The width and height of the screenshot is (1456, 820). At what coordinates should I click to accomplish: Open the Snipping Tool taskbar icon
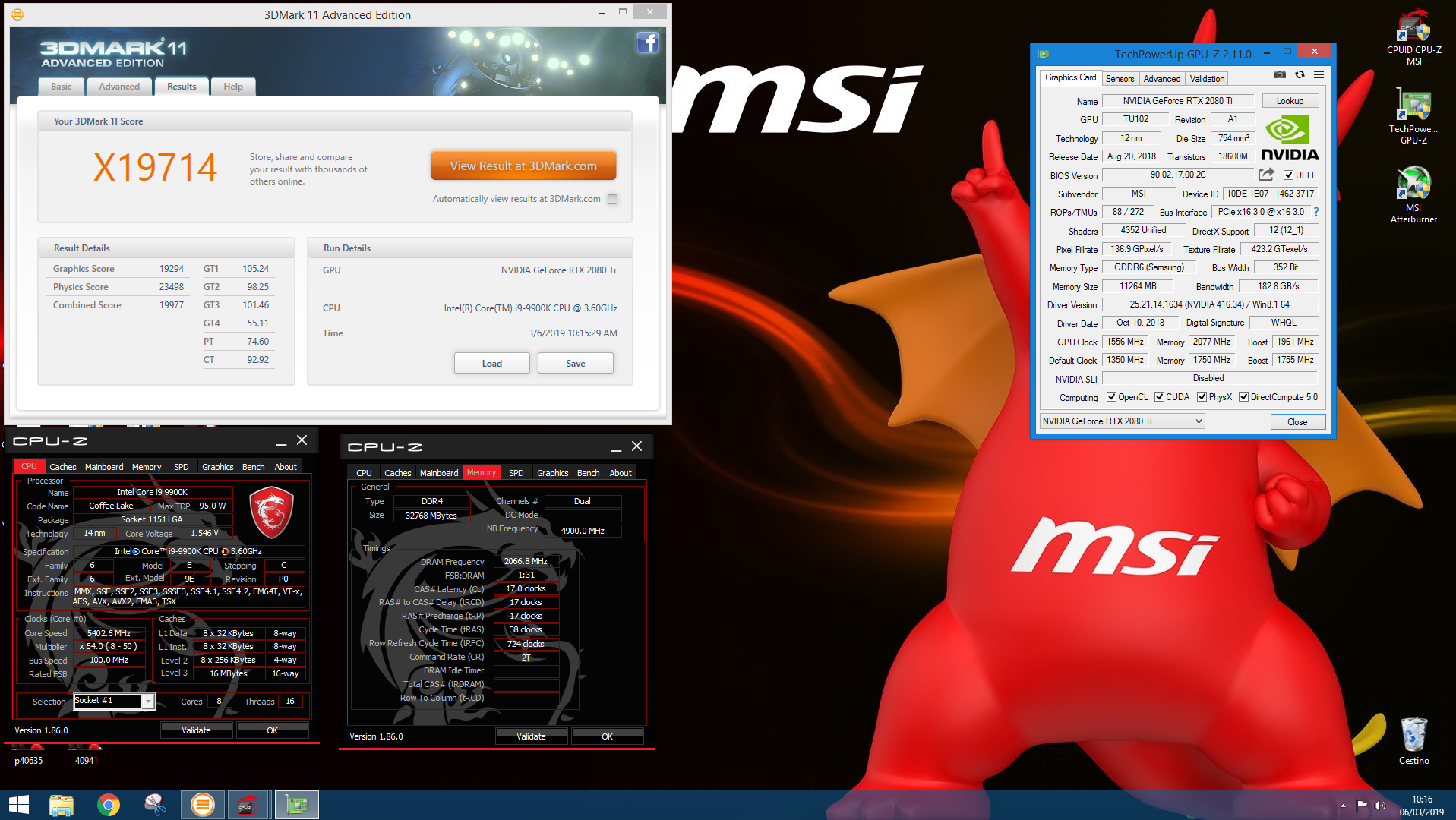pos(155,805)
